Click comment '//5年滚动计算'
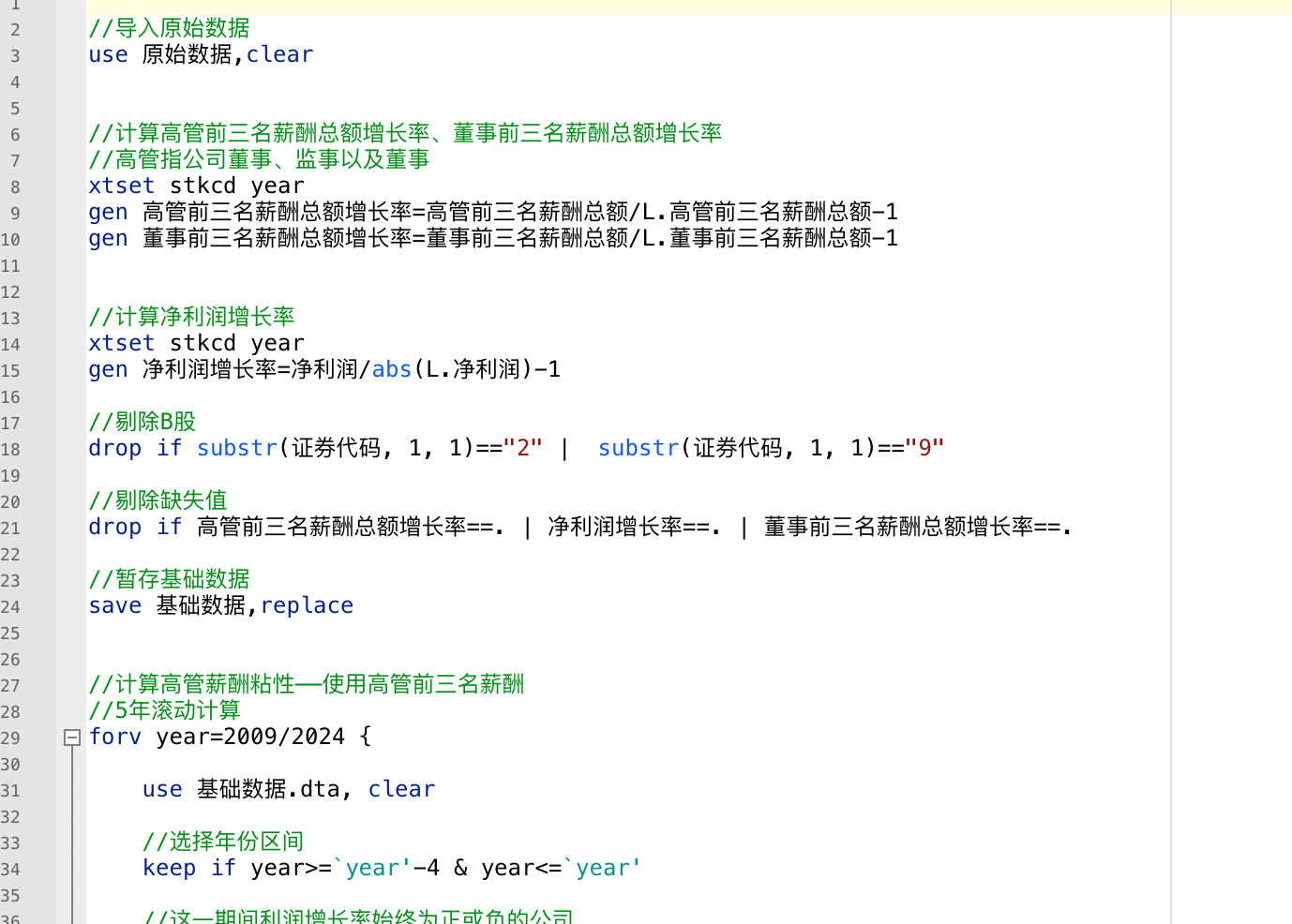The width and height of the screenshot is (1292, 924). click(x=164, y=711)
